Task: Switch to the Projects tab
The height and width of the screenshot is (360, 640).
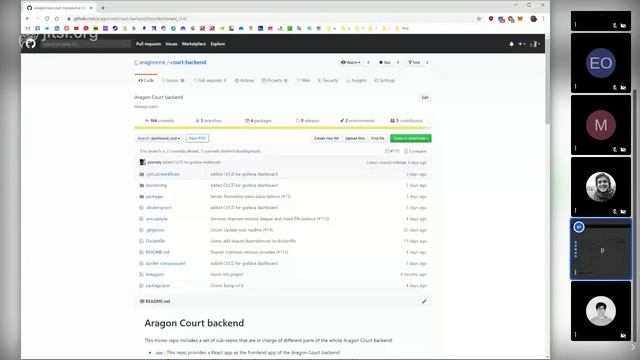Action: click(274, 80)
